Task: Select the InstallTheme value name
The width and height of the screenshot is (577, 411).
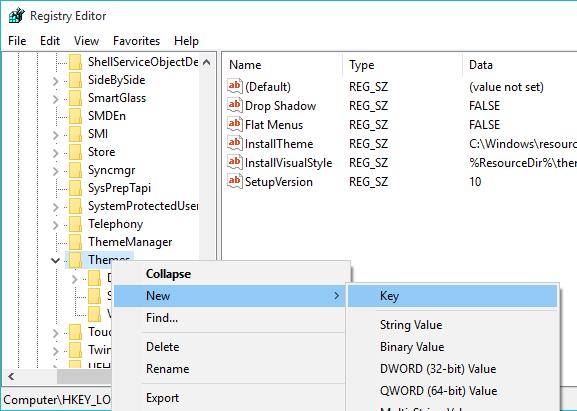Action: tap(279, 144)
